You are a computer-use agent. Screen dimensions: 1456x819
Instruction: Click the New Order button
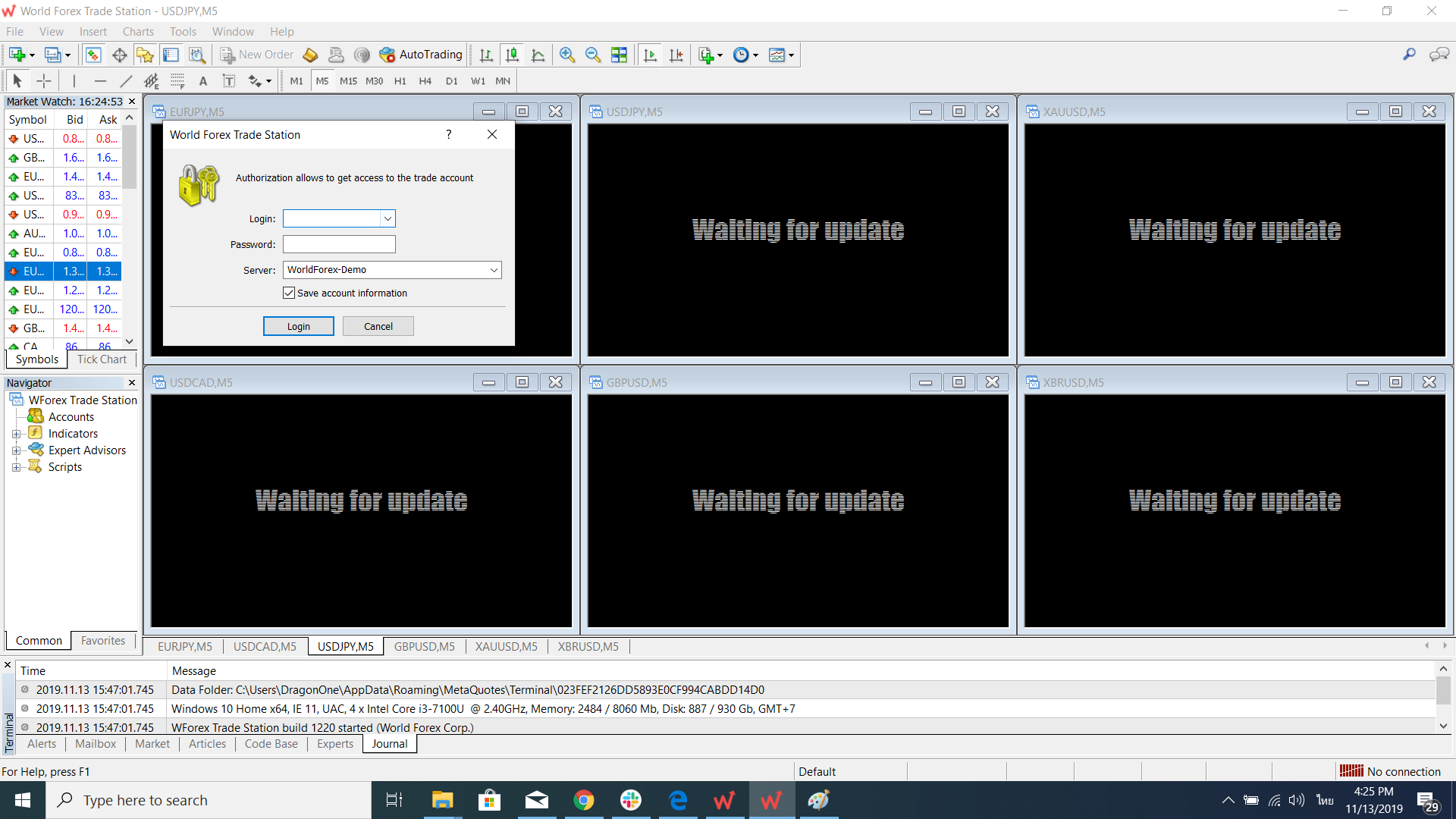coord(256,55)
